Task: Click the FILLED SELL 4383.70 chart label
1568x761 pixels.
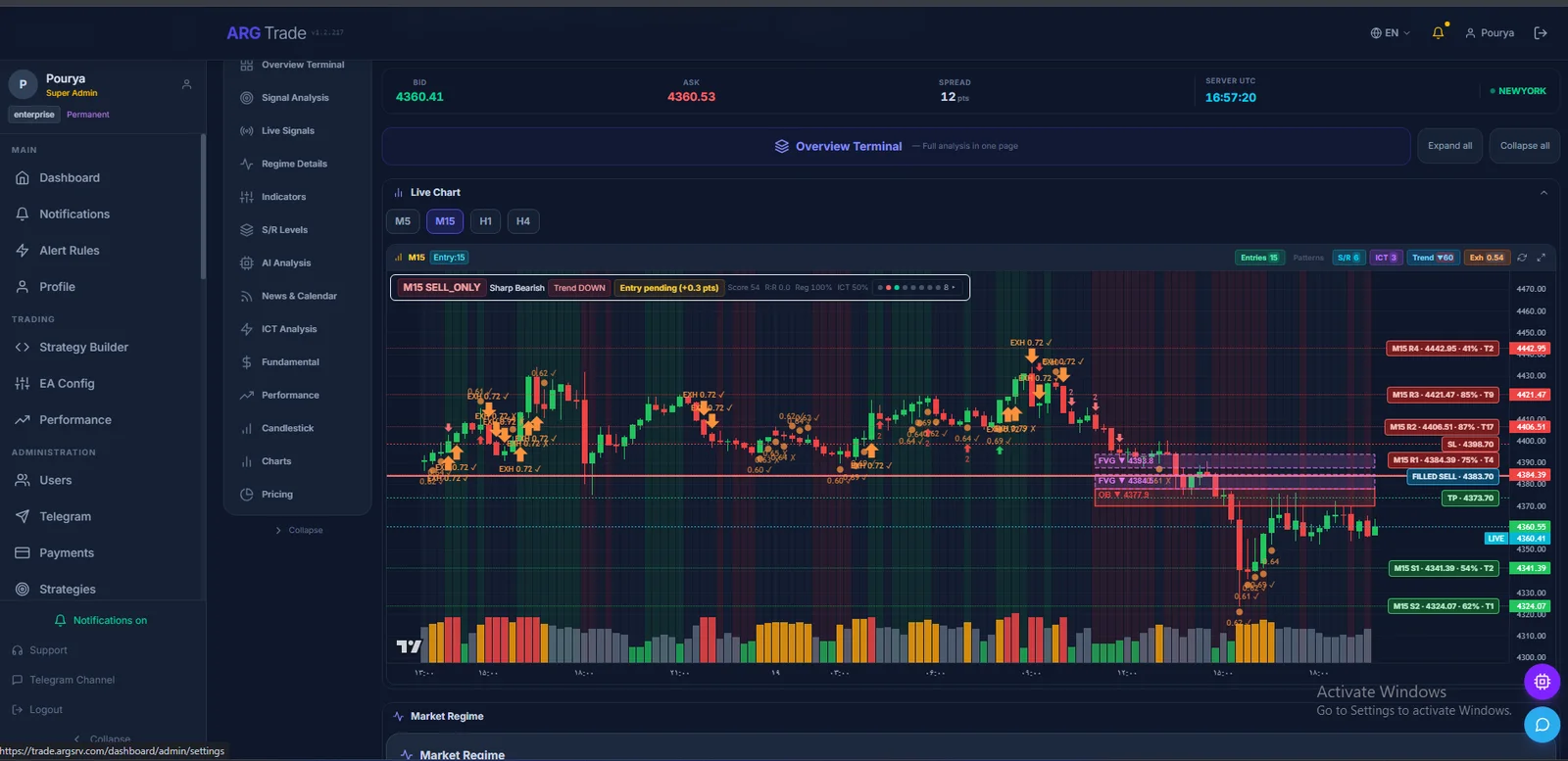Action: (x=1452, y=477)
